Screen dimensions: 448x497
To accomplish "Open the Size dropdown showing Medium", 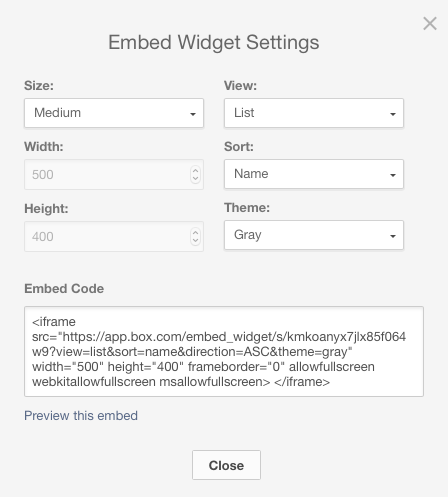I will point(114,113).
